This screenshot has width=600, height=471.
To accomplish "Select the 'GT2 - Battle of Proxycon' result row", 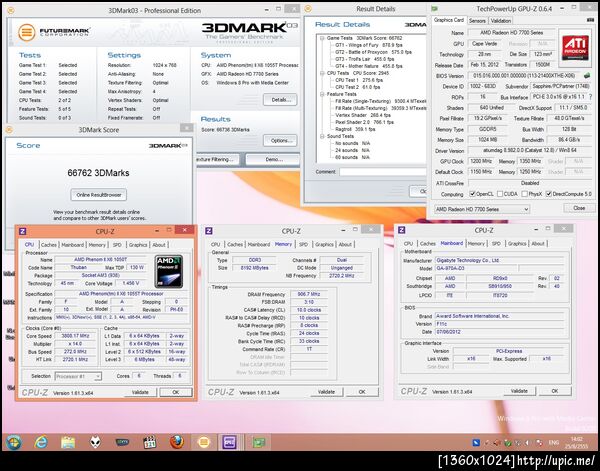I will (373, 52).
